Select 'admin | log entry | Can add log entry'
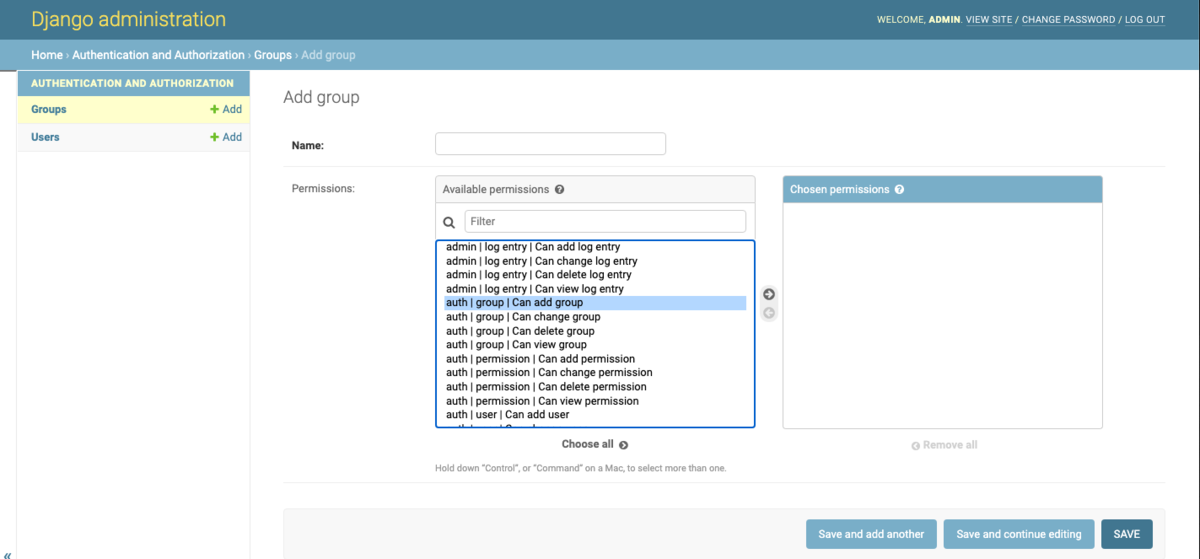This screenshot has height=559, width=1200. coord(595,247)
